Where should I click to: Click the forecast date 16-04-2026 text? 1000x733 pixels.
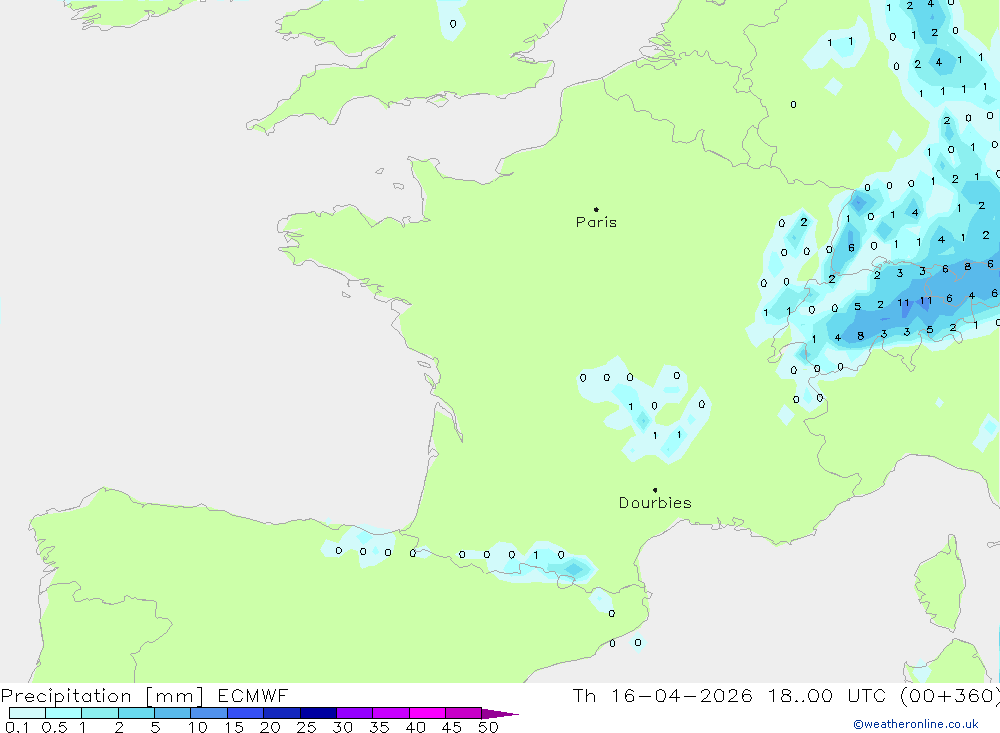(677, 696)
